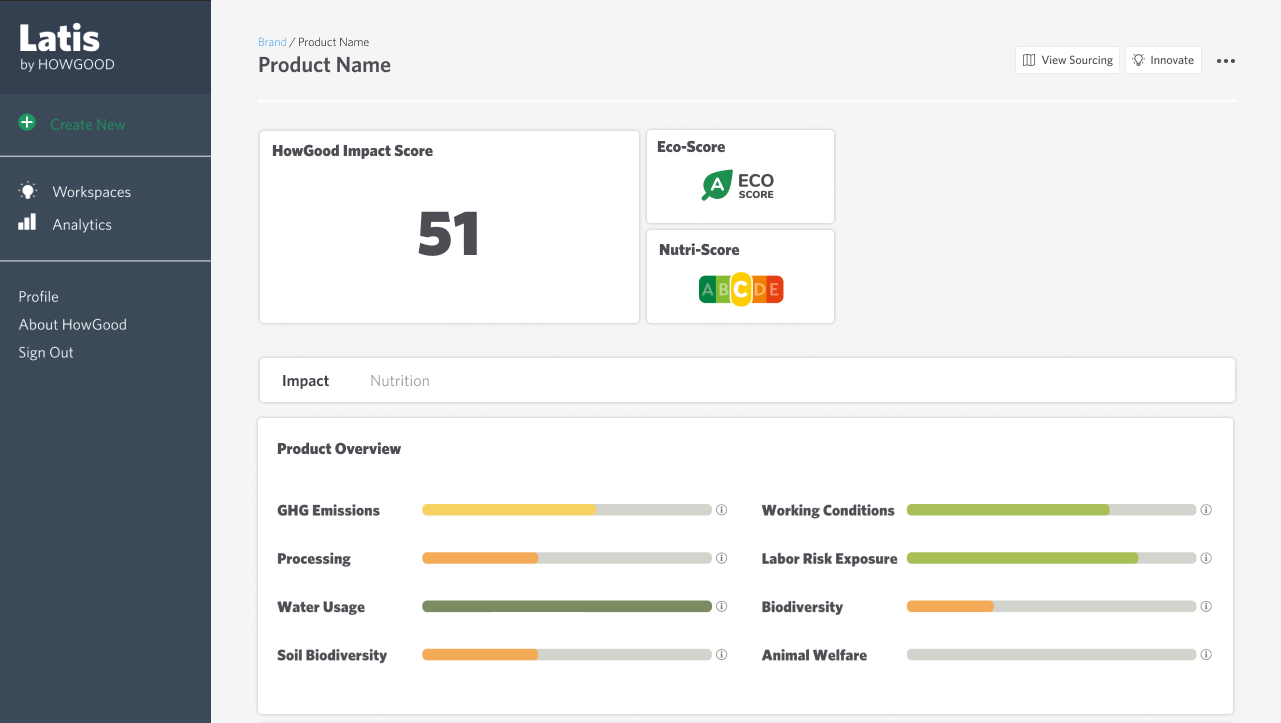Click the Eco-Score card title
1281x723 pixels.
(691, 147)
